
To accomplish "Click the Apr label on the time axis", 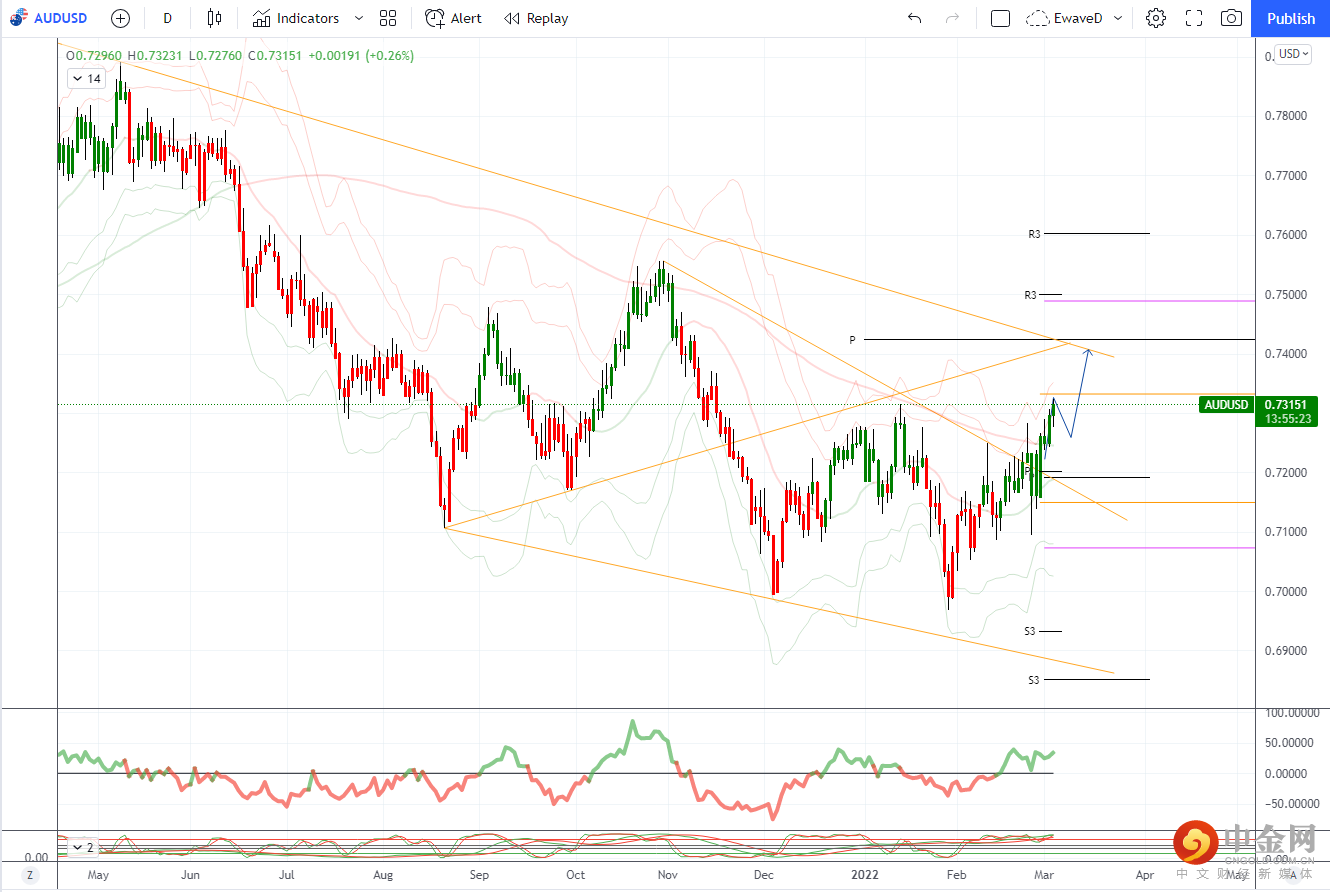I will pos(1144,875).
